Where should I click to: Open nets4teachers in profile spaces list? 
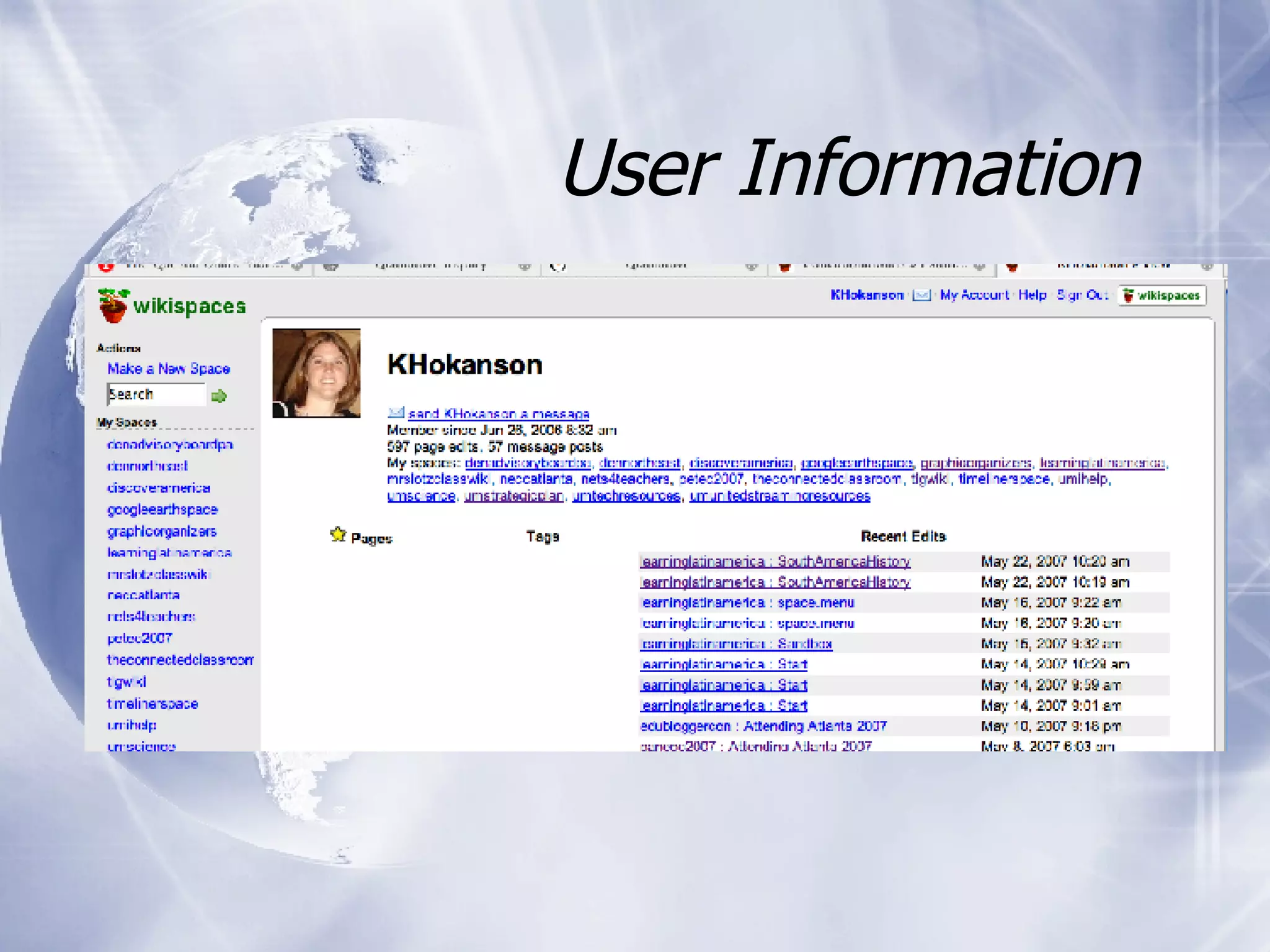(x=625, y=479)
